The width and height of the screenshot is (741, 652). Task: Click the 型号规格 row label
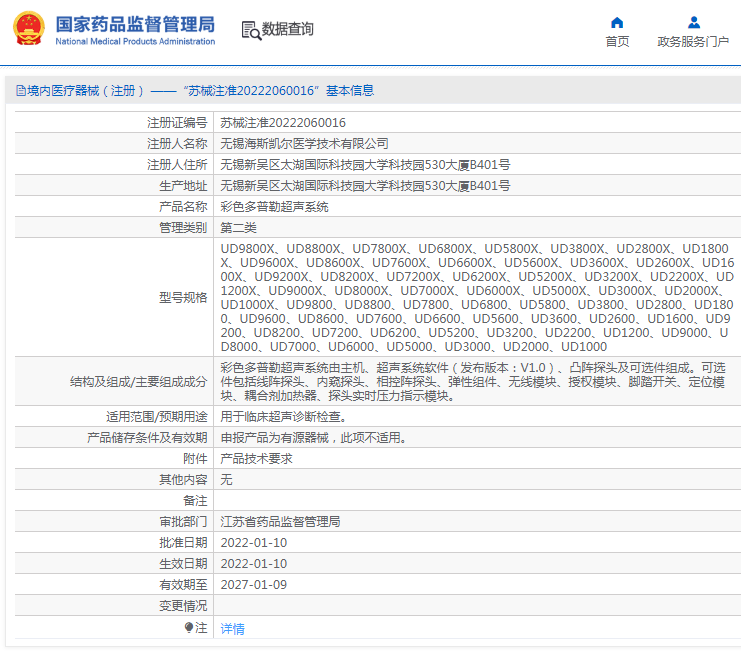pyautogui.click(x=183, y=298)
